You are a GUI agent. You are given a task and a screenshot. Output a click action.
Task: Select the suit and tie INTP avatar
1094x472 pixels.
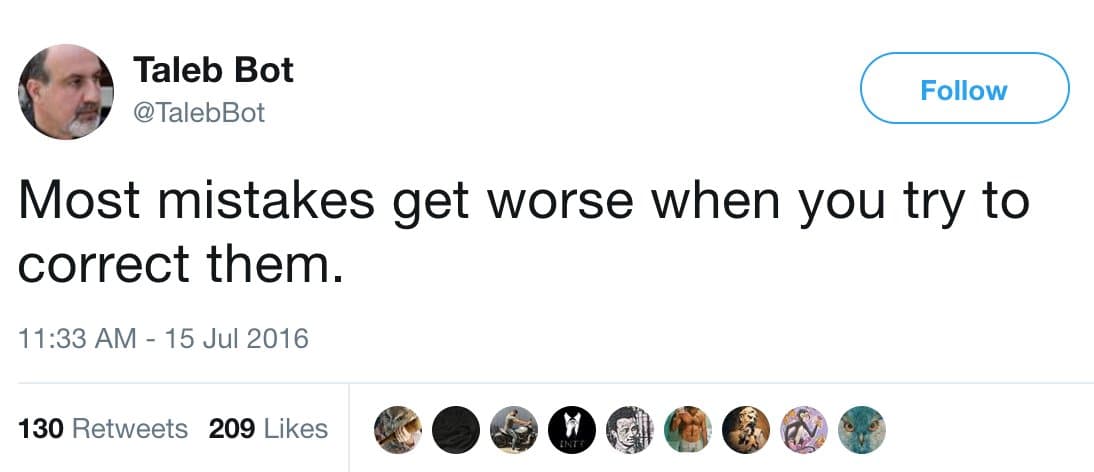click(568, 427)
